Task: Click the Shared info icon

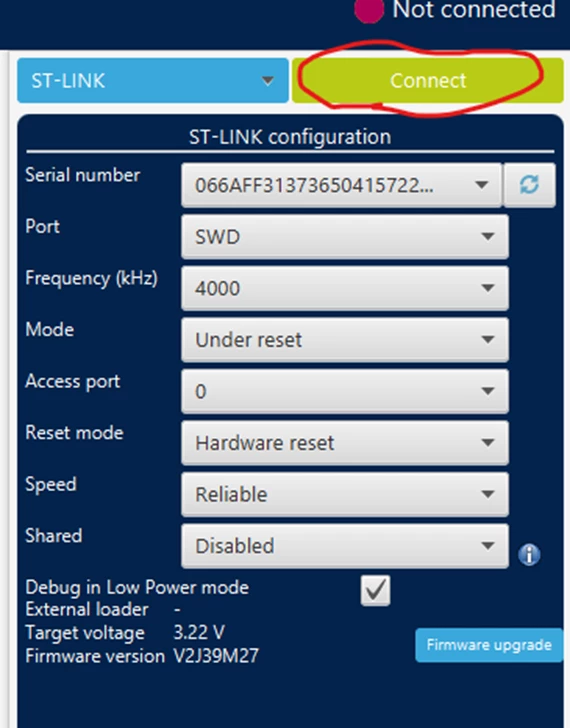Action: [x=529, y=554]
